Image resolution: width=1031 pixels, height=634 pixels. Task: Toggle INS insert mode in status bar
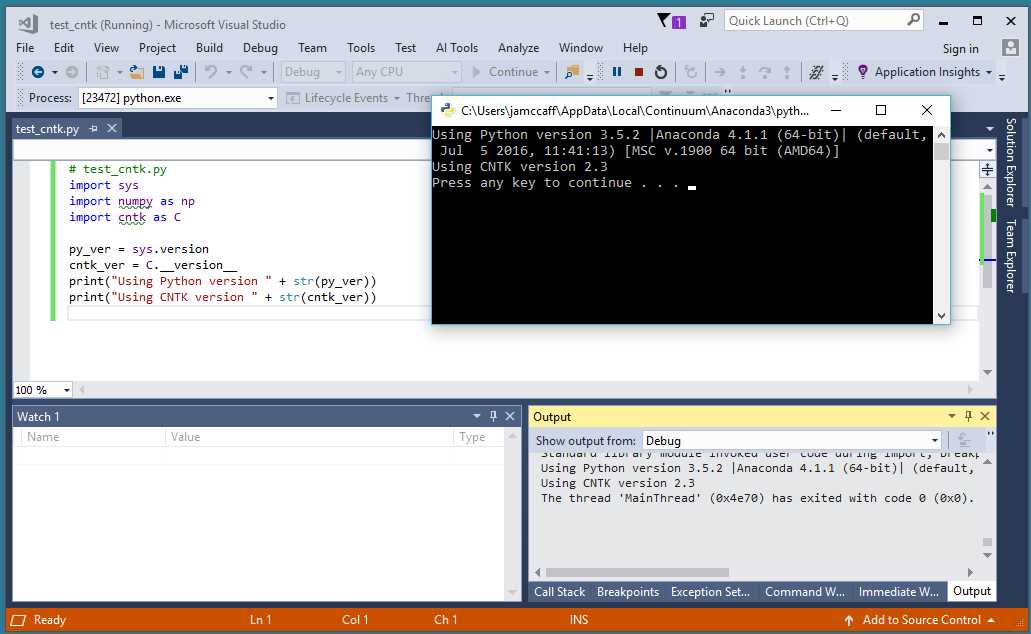578,620
